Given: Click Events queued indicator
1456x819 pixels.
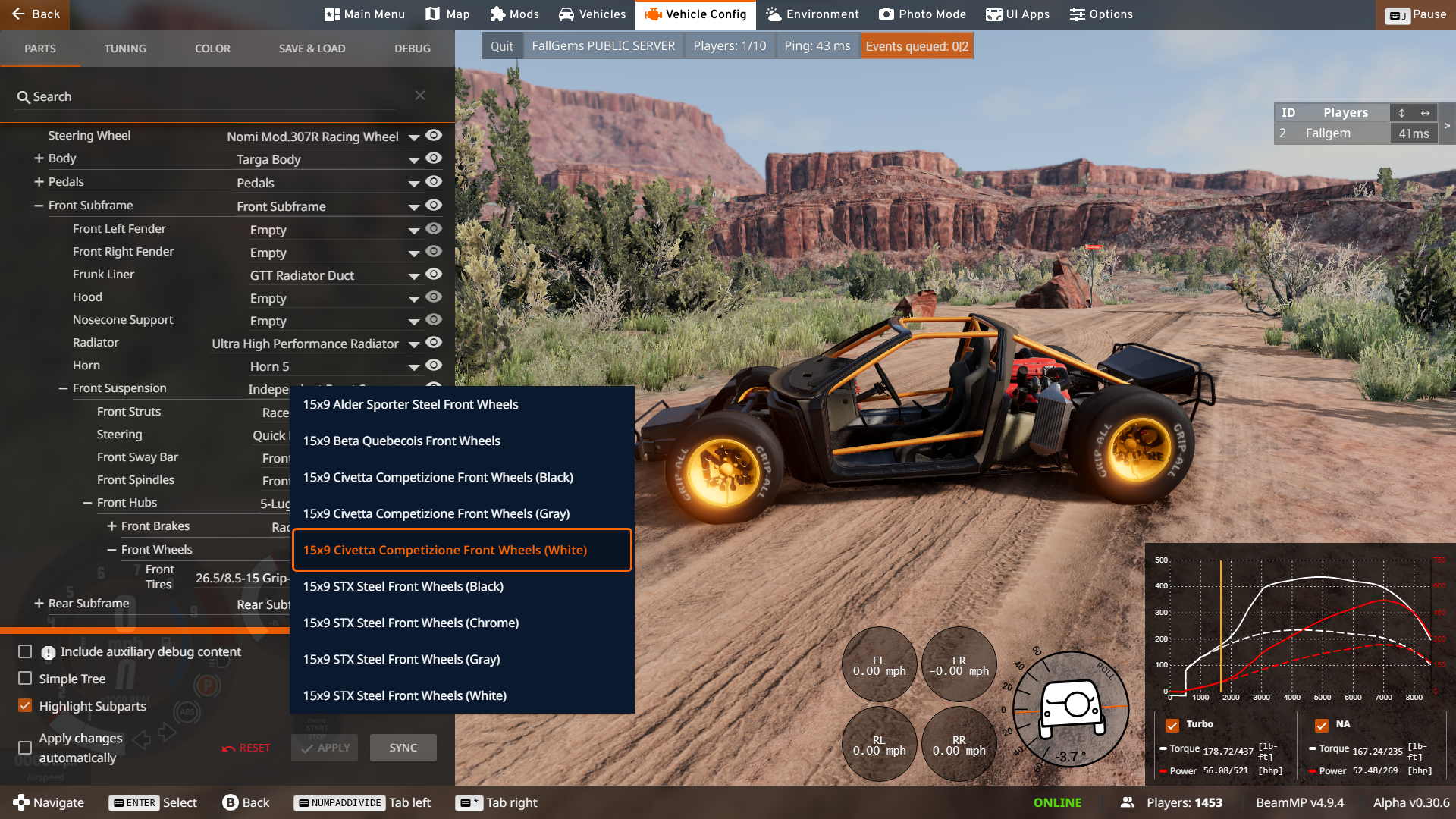Looking at the screenshot, I should tap(917, 46).
